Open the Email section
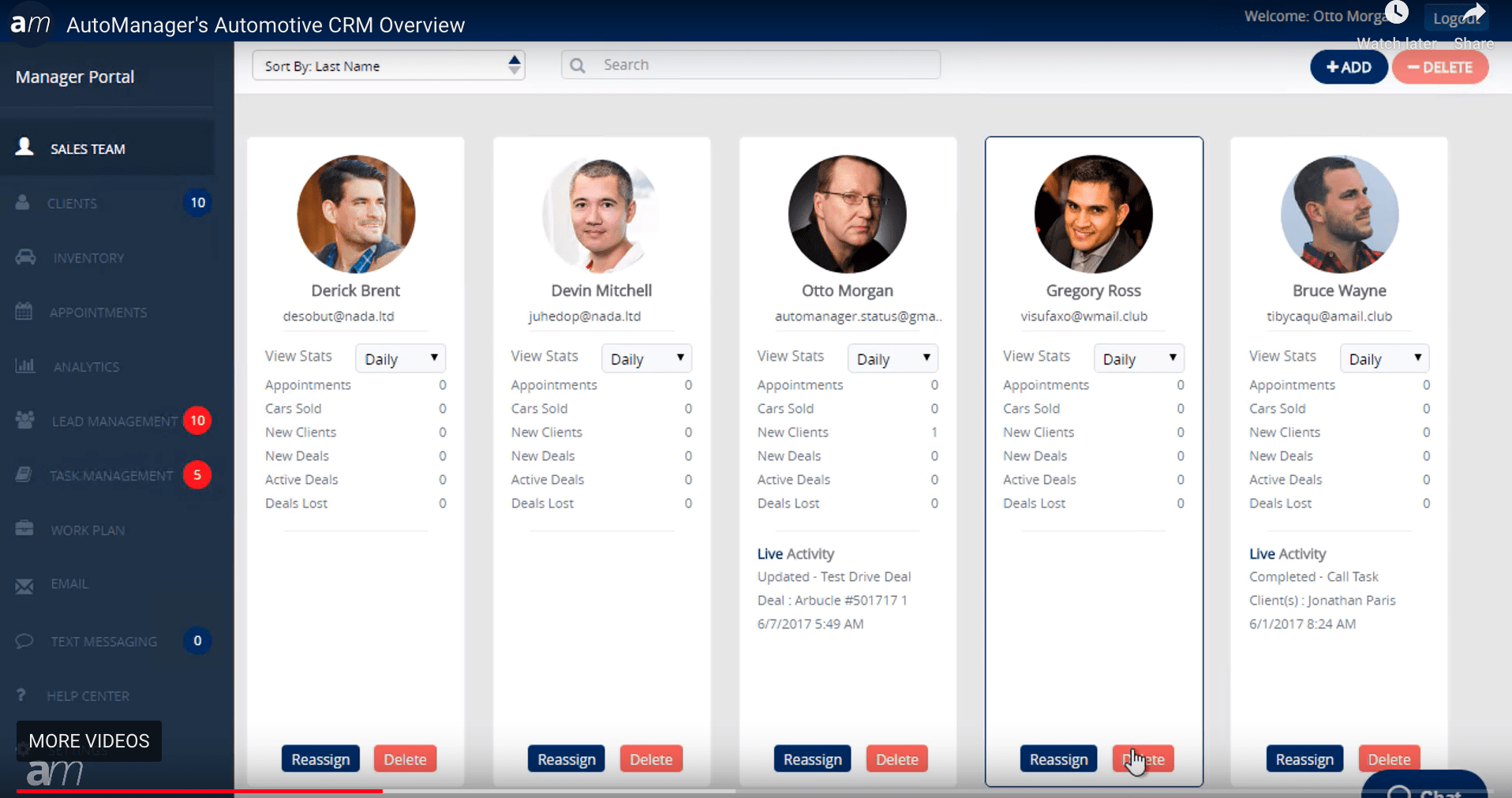Screen dimensions: 1512x798 (69, 584)
